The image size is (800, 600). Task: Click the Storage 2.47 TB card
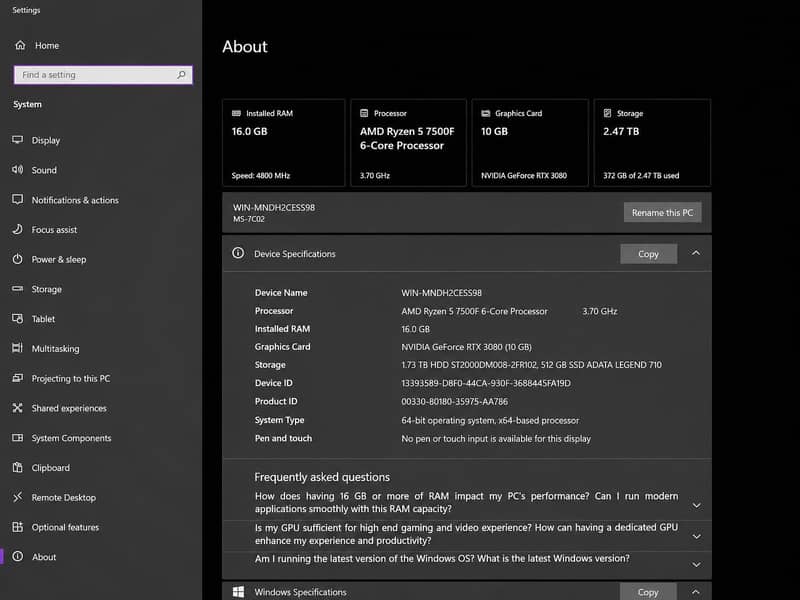[653, 143]
